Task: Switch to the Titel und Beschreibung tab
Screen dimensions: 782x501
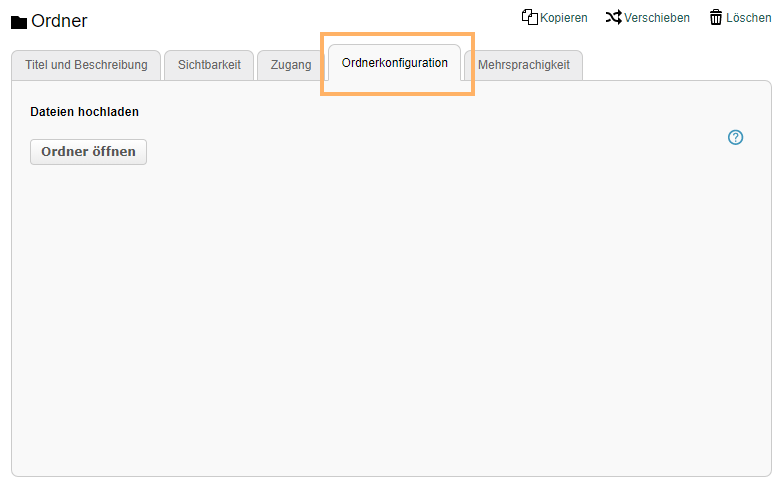Action: click(x=86, y=65)
